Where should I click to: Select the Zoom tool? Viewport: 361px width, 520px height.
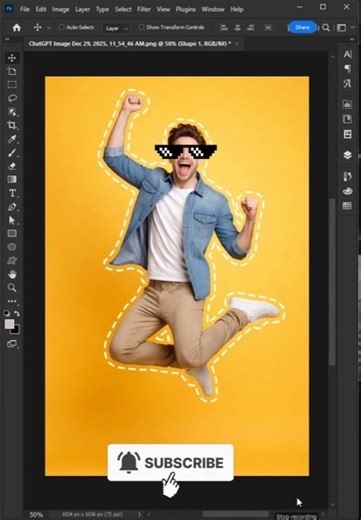(x=12, y=287)
